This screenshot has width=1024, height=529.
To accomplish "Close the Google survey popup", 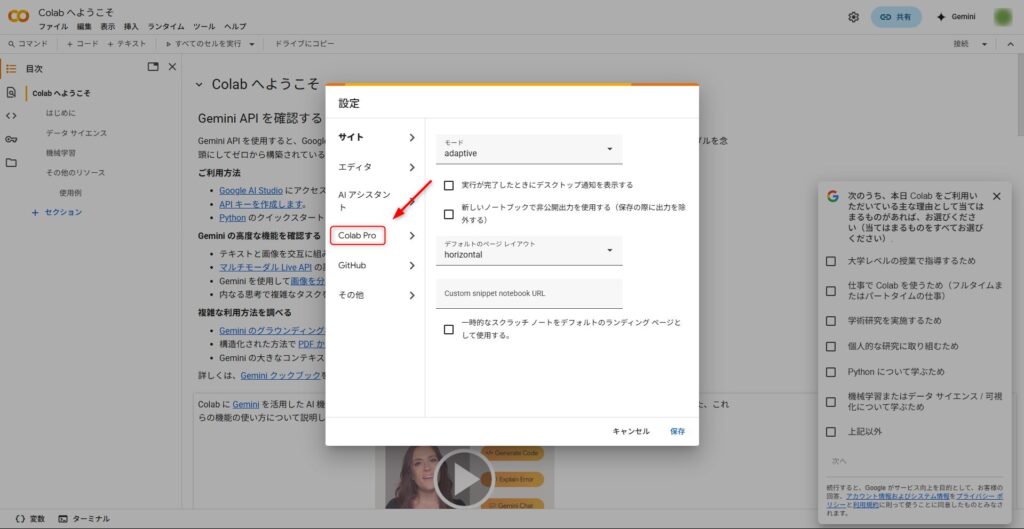I will coord(996,197).
